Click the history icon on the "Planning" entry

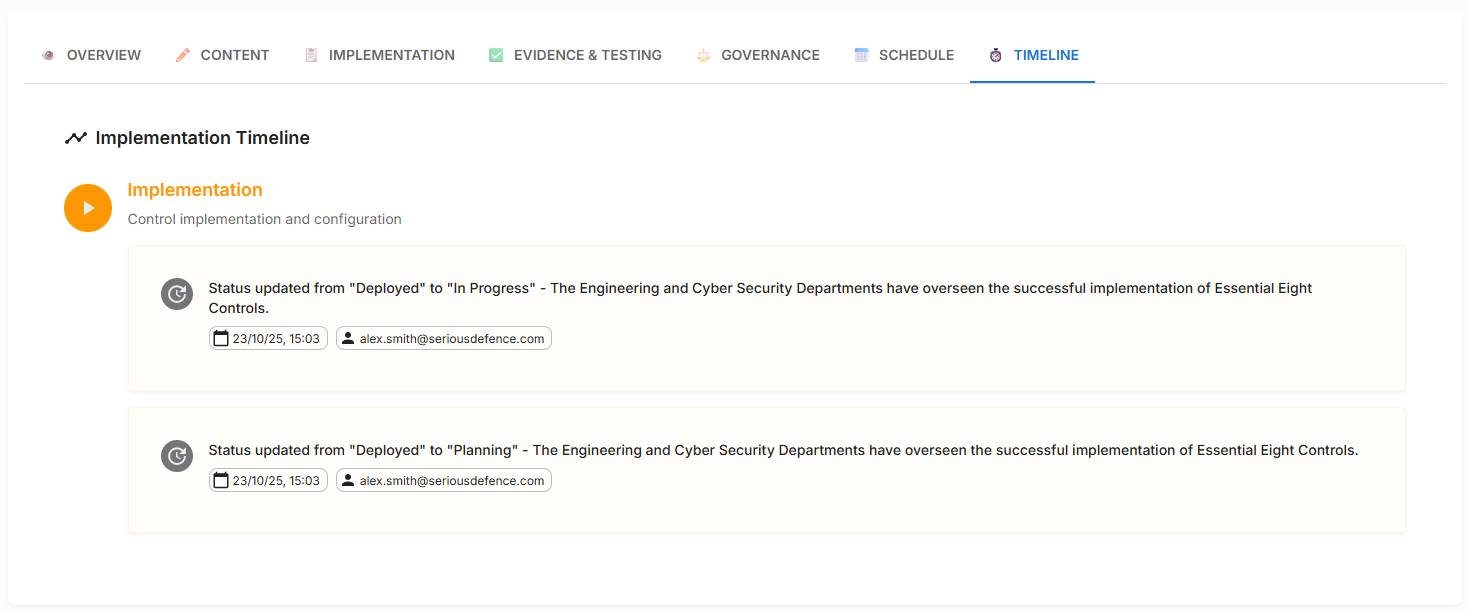pyautogui.click(x=177, y=456)
